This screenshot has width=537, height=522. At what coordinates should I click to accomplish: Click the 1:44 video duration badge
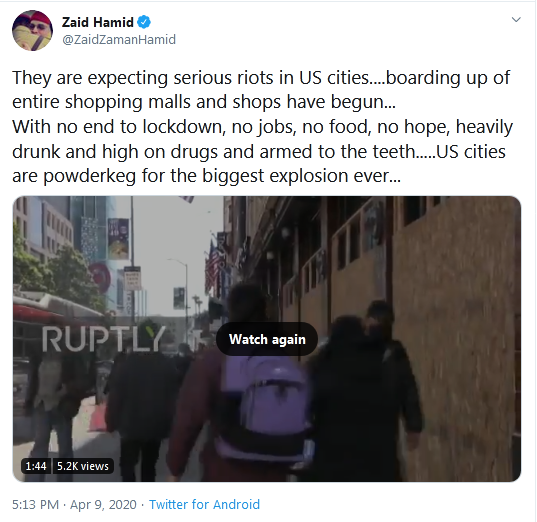click(x=36, y=466)
